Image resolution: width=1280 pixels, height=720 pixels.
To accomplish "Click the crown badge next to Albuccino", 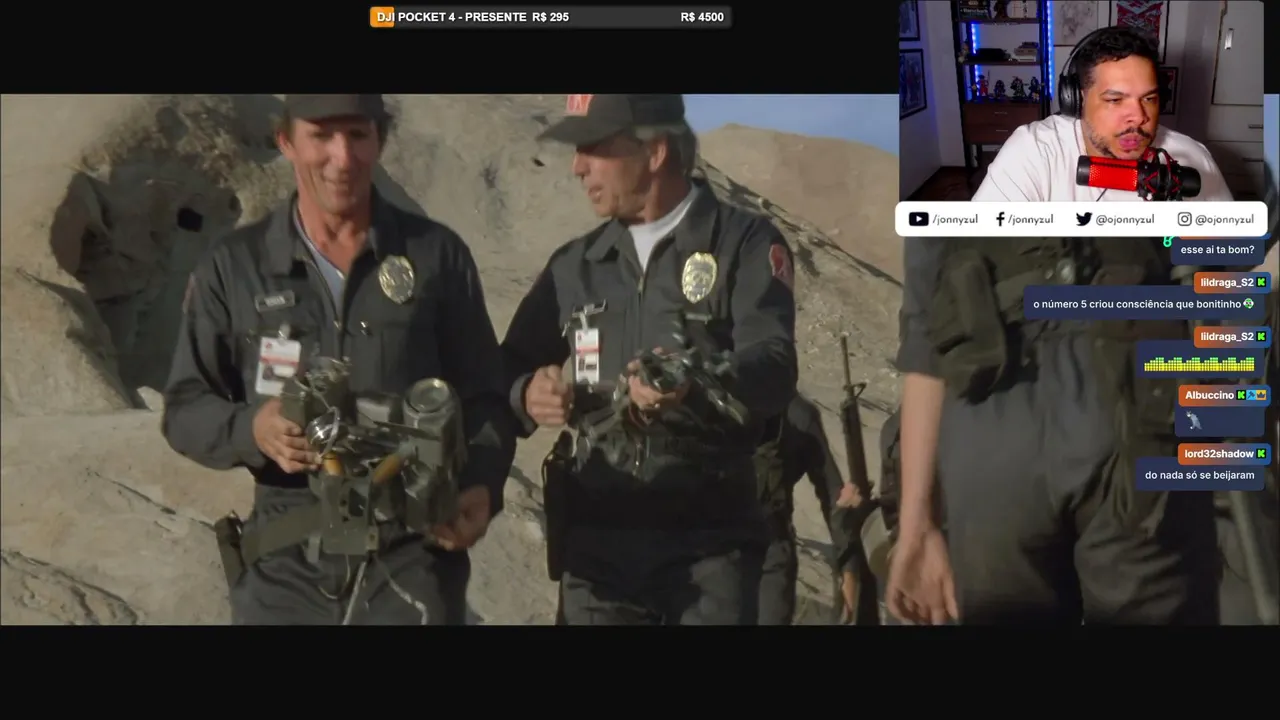I will 1261,396.
